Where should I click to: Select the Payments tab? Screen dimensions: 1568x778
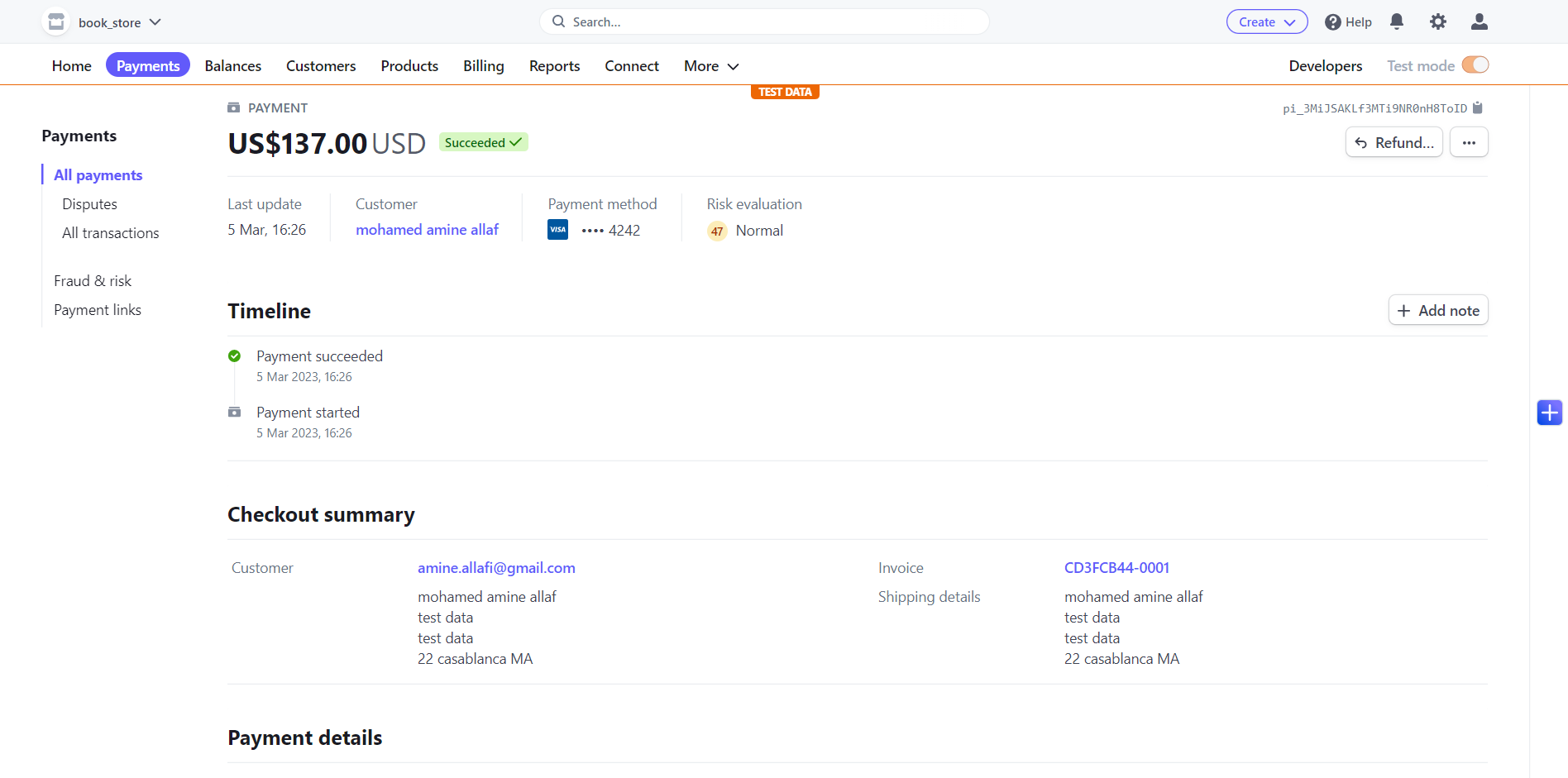pos(148,65)
